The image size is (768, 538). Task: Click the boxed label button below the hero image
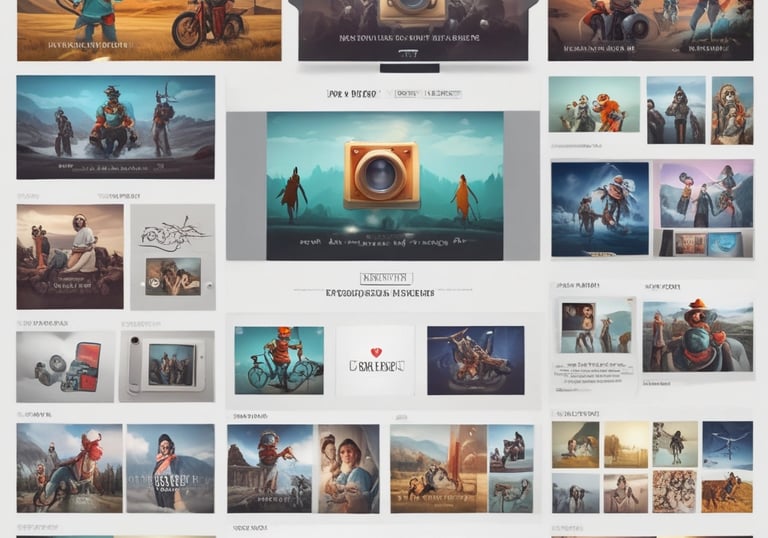pos(386,278)
